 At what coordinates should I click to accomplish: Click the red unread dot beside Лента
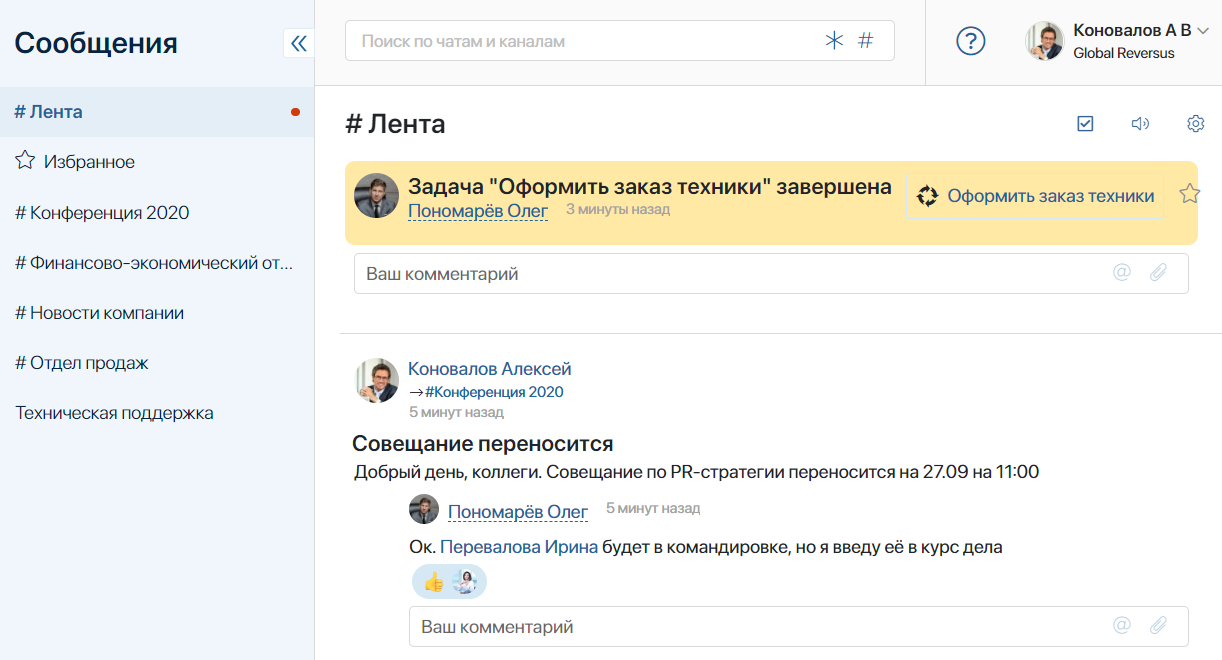pos(295,112)
